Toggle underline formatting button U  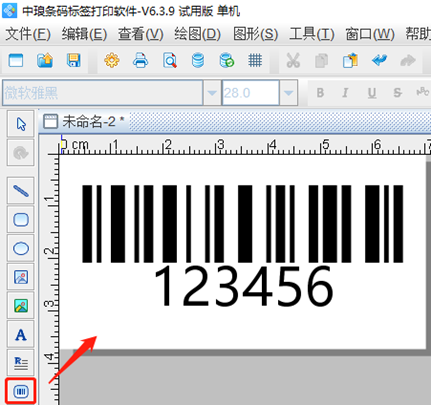(372, 93)
